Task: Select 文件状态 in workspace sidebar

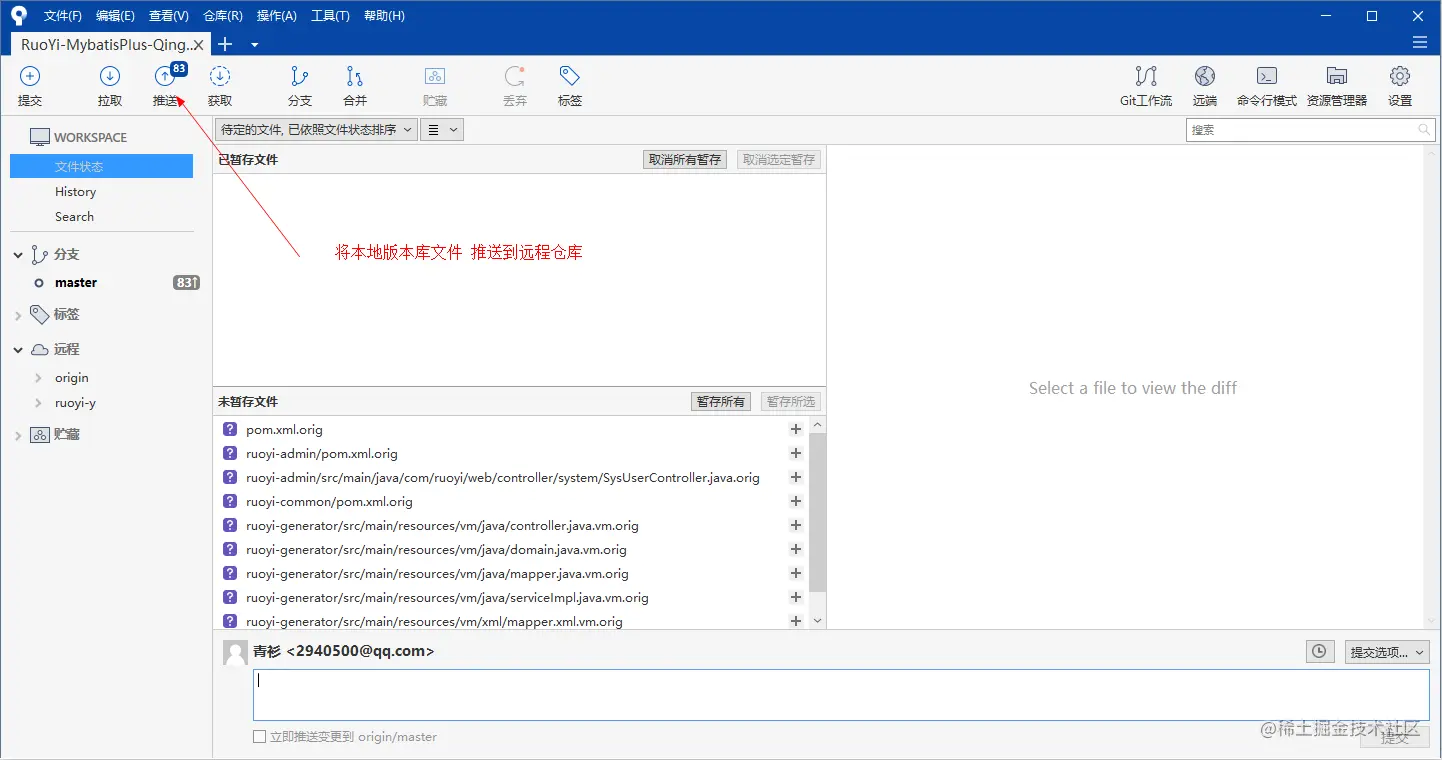Action: [101, 166]
